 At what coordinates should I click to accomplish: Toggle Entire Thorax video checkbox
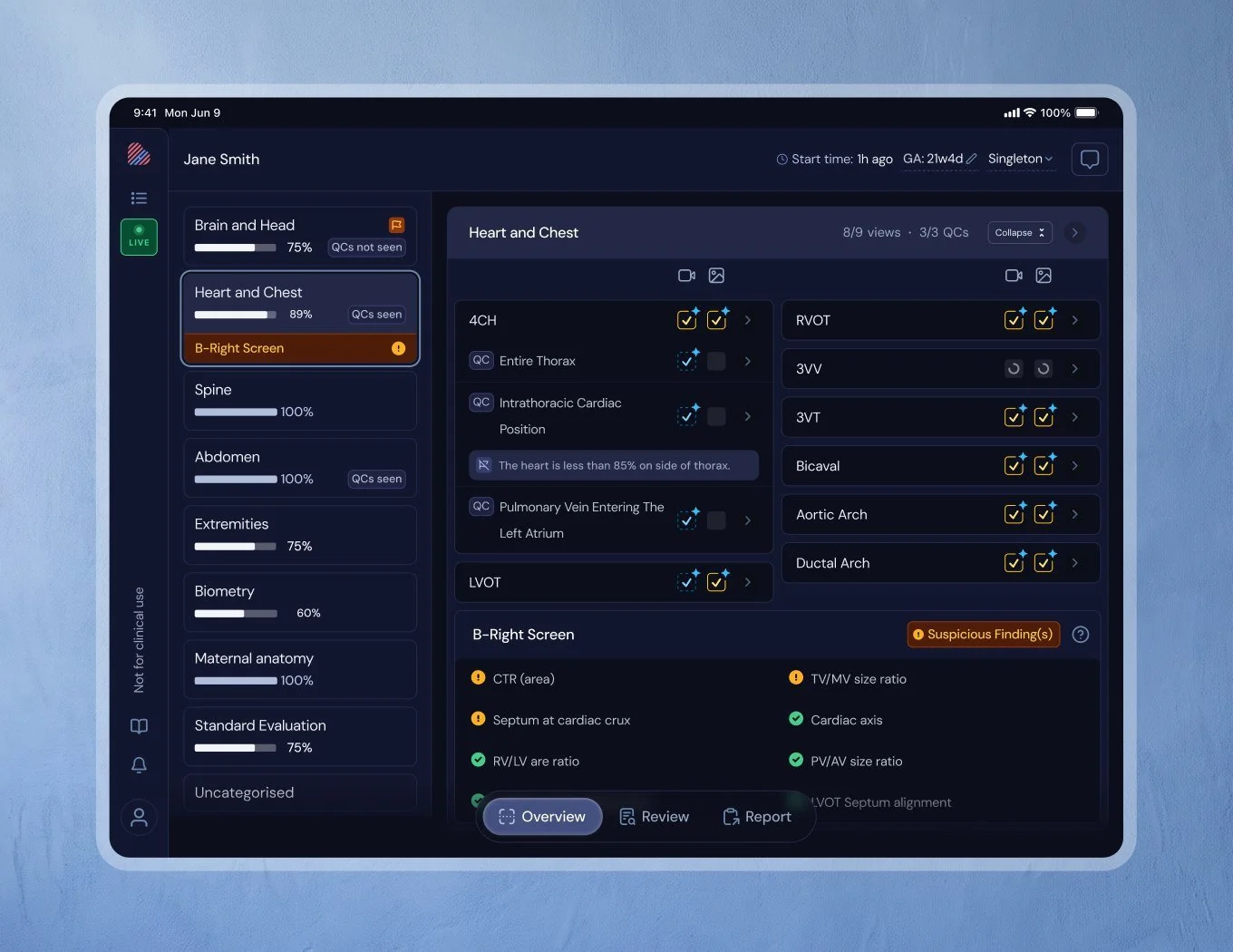point(687,360)
